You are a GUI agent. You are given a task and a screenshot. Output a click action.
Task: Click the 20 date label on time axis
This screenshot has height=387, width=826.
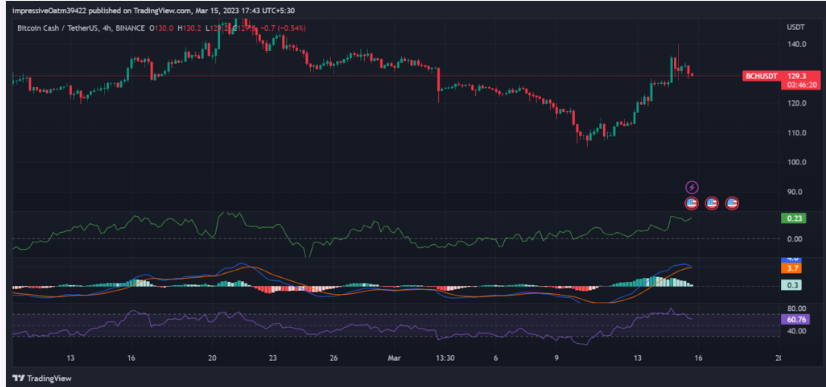pos(212,358)
